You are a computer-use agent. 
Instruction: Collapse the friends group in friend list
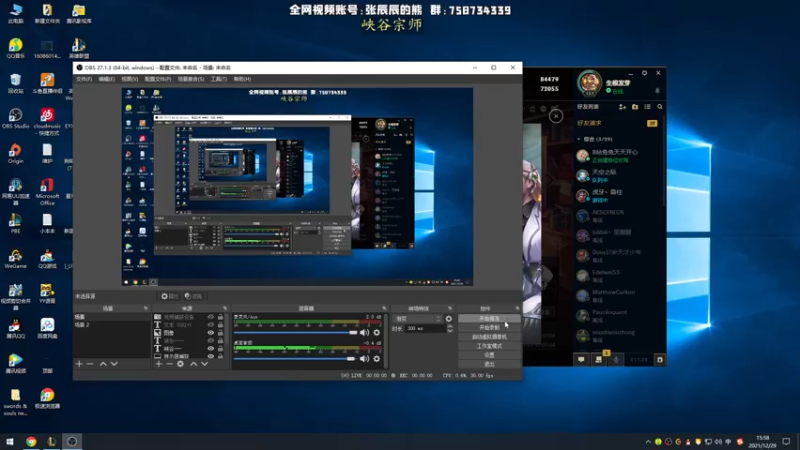(x=579, y=139)
